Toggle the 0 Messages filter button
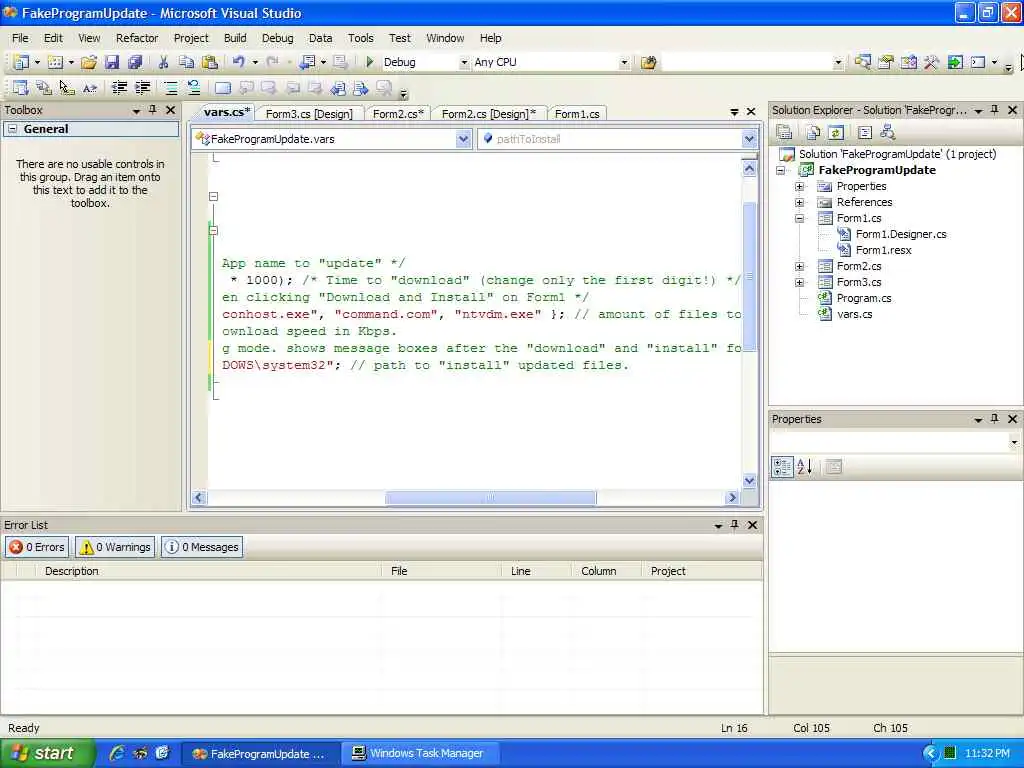Screen dimensions: 1024x768 coord(202,547)
